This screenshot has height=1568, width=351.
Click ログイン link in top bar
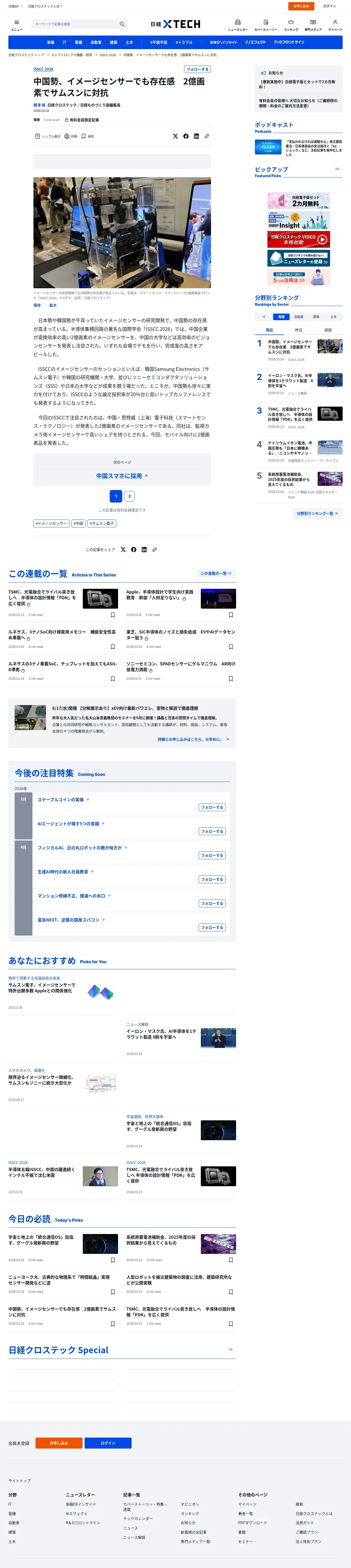330,6
